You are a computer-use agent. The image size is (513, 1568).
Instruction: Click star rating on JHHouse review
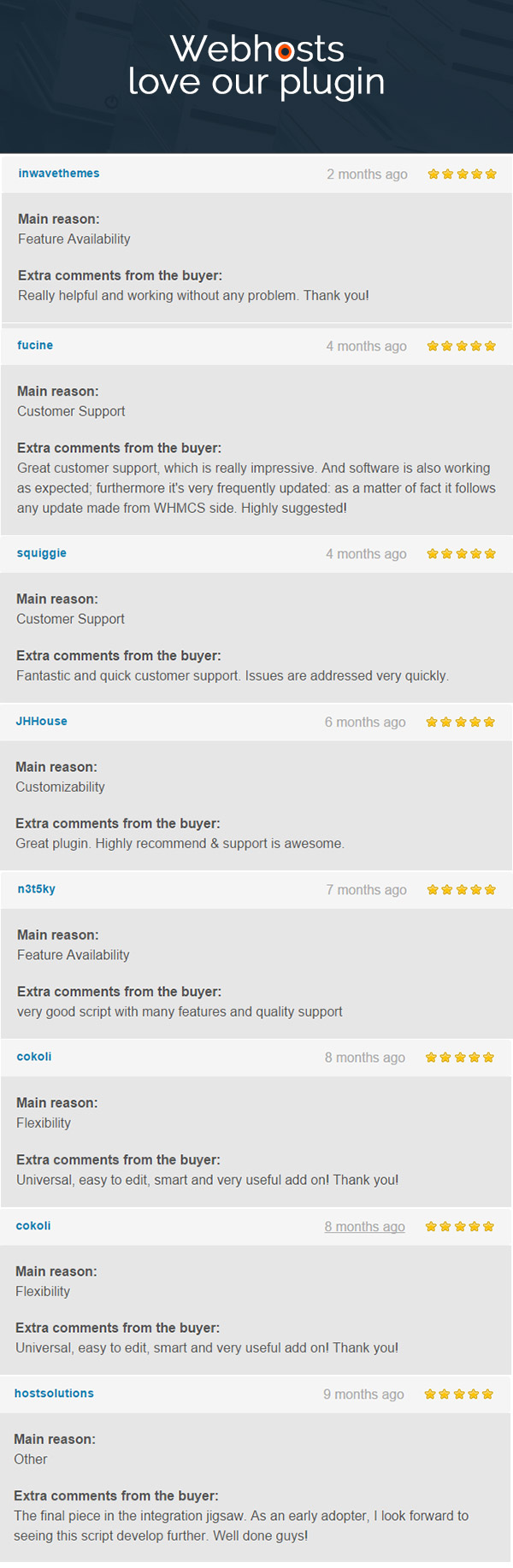click(460, 722)
